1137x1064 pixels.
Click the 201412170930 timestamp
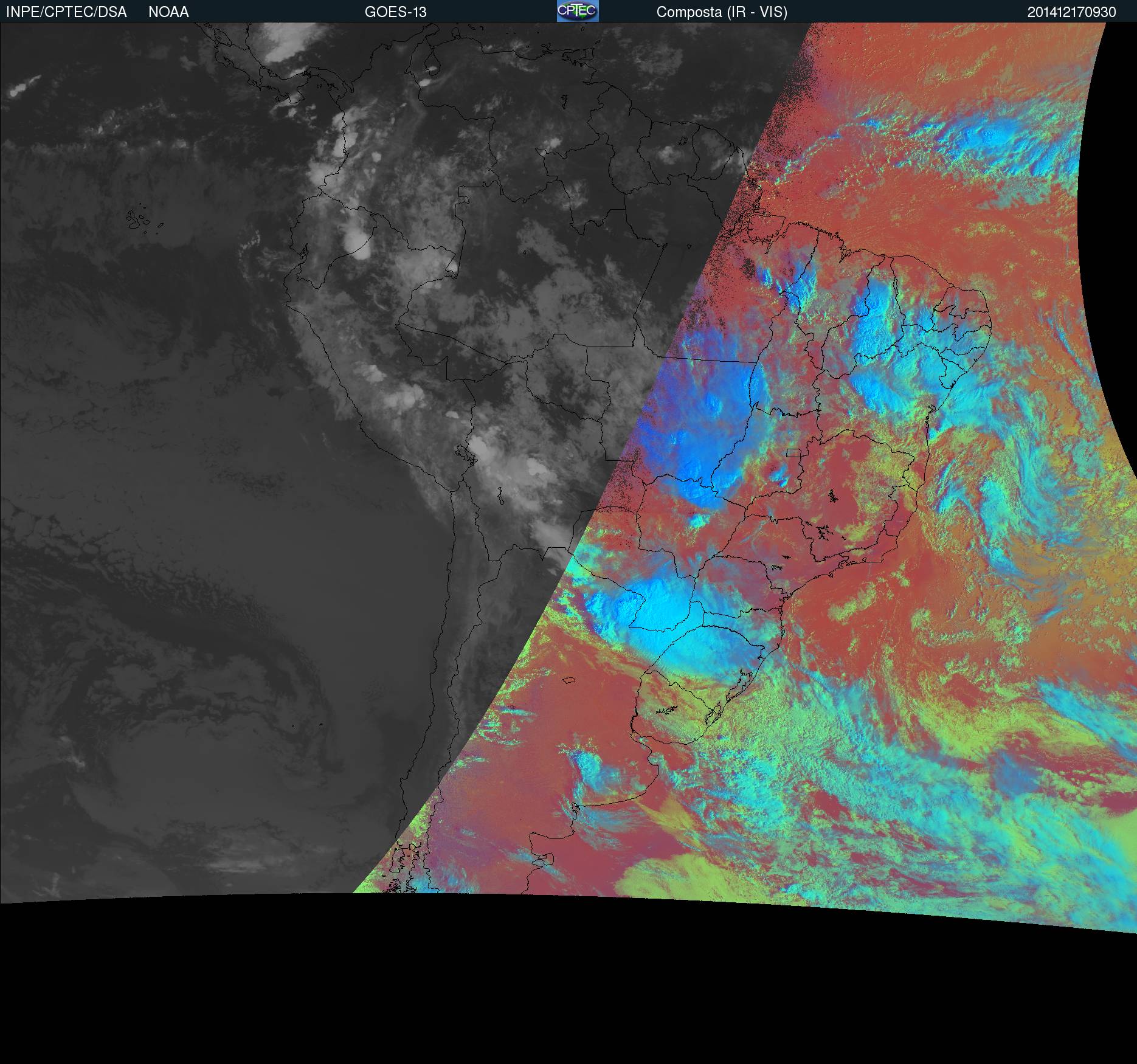pyautogui.click(x=1072, y=12)
